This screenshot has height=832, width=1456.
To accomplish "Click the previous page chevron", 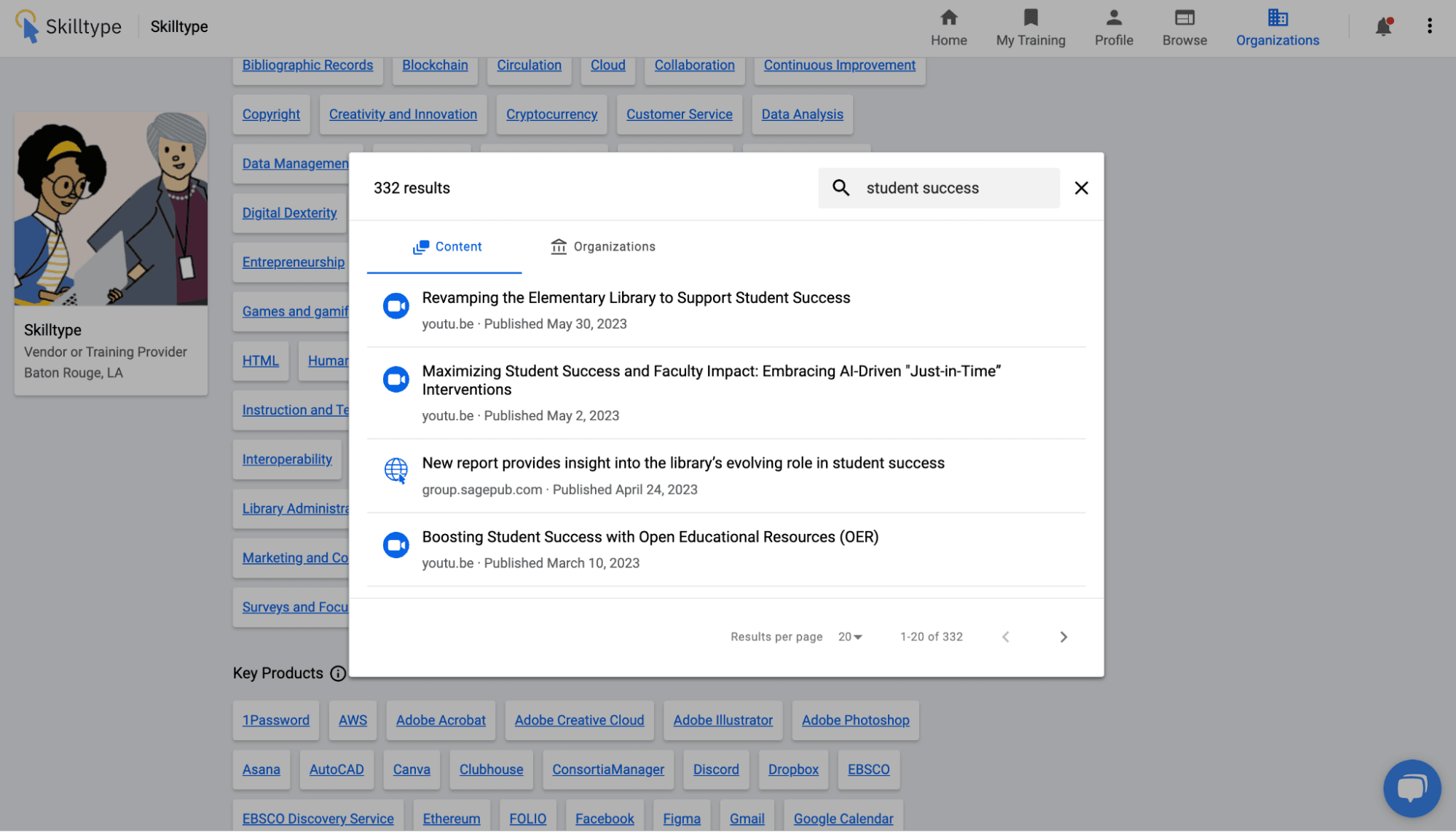I will [x=1005, y=637].
